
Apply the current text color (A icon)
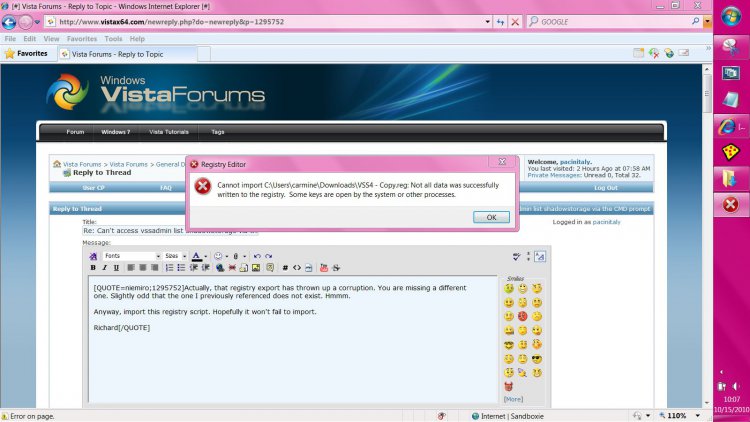click(x=196, y=256)
